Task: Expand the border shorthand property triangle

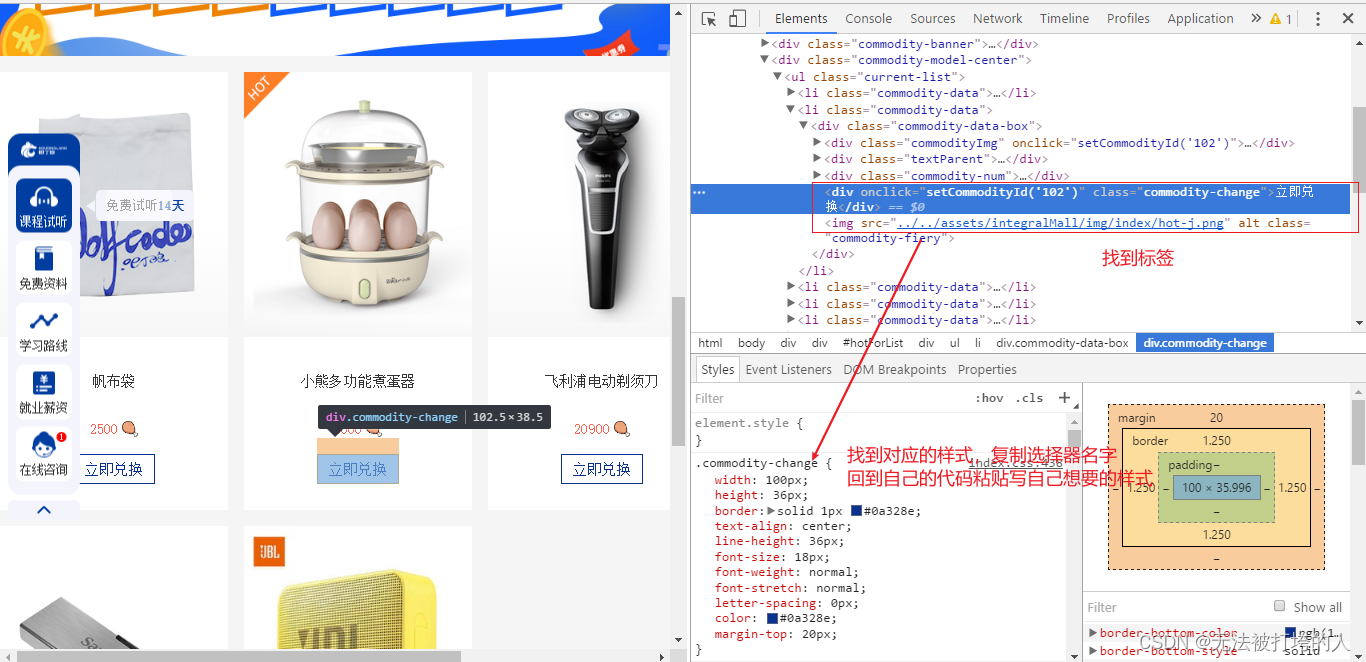Action: click(771, 511)
